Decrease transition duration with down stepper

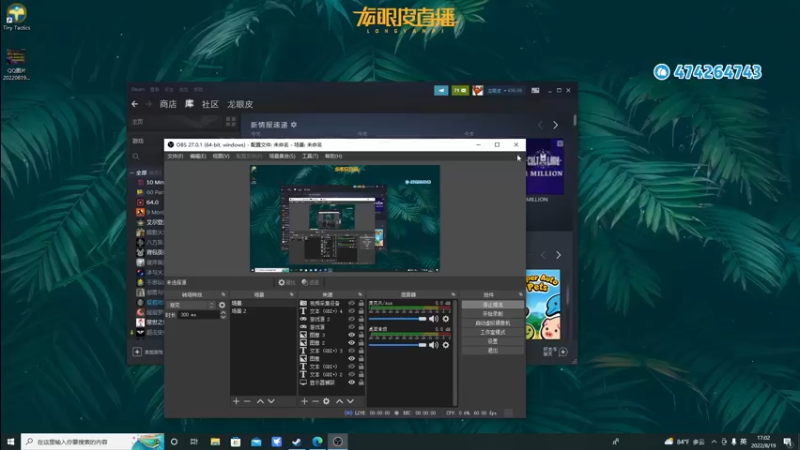[x=223, y=317]
